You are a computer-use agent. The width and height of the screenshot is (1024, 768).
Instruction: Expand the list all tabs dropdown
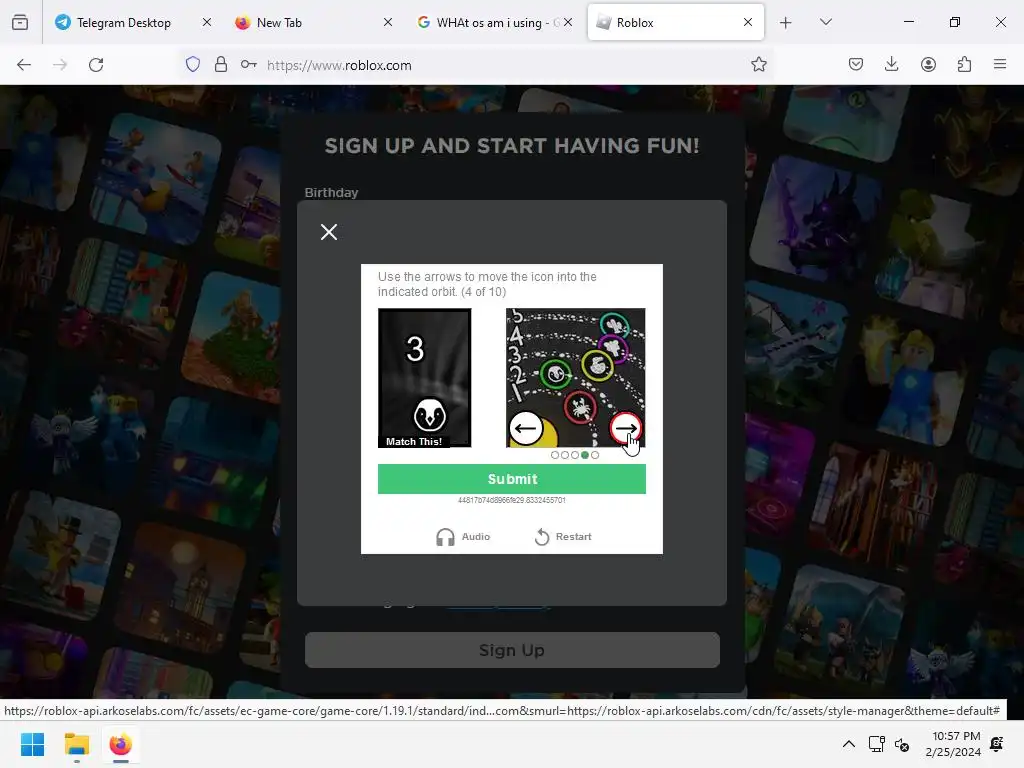click(x=825, y=22)
